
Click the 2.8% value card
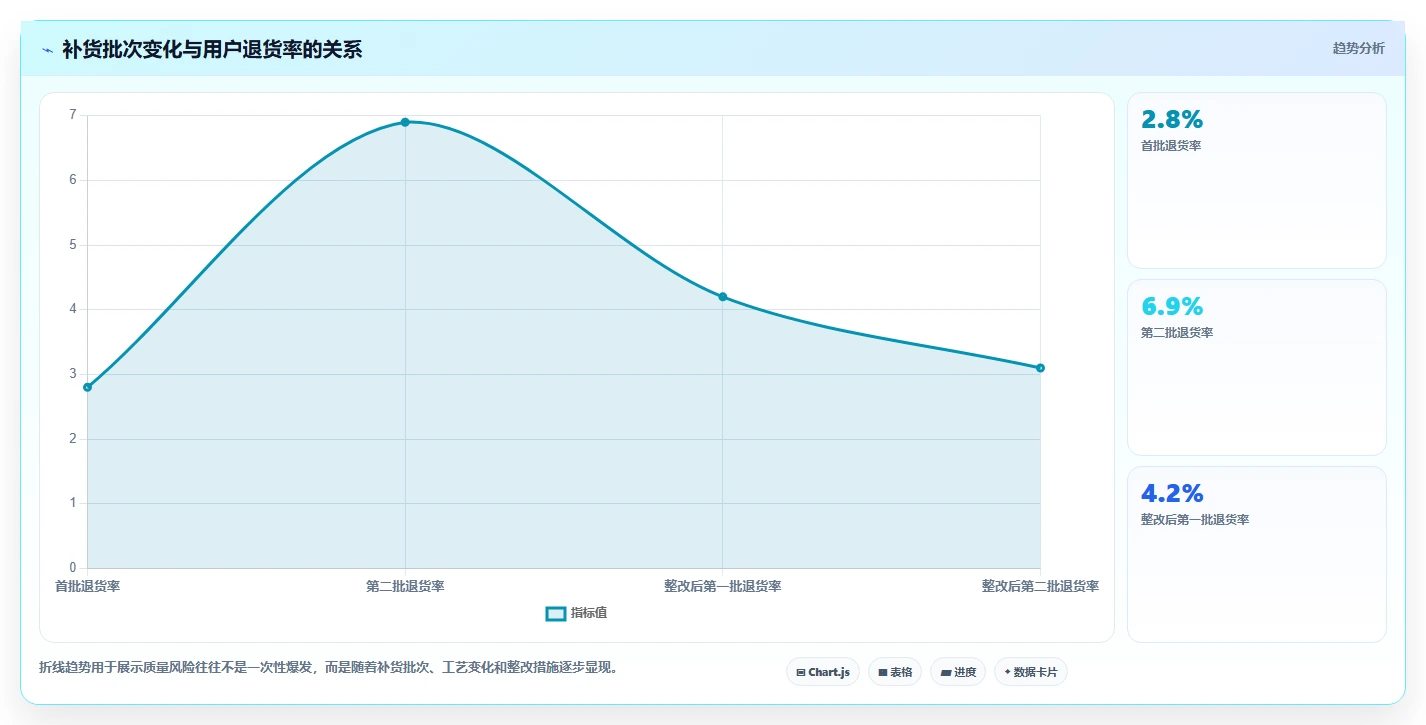(1257, 180)
